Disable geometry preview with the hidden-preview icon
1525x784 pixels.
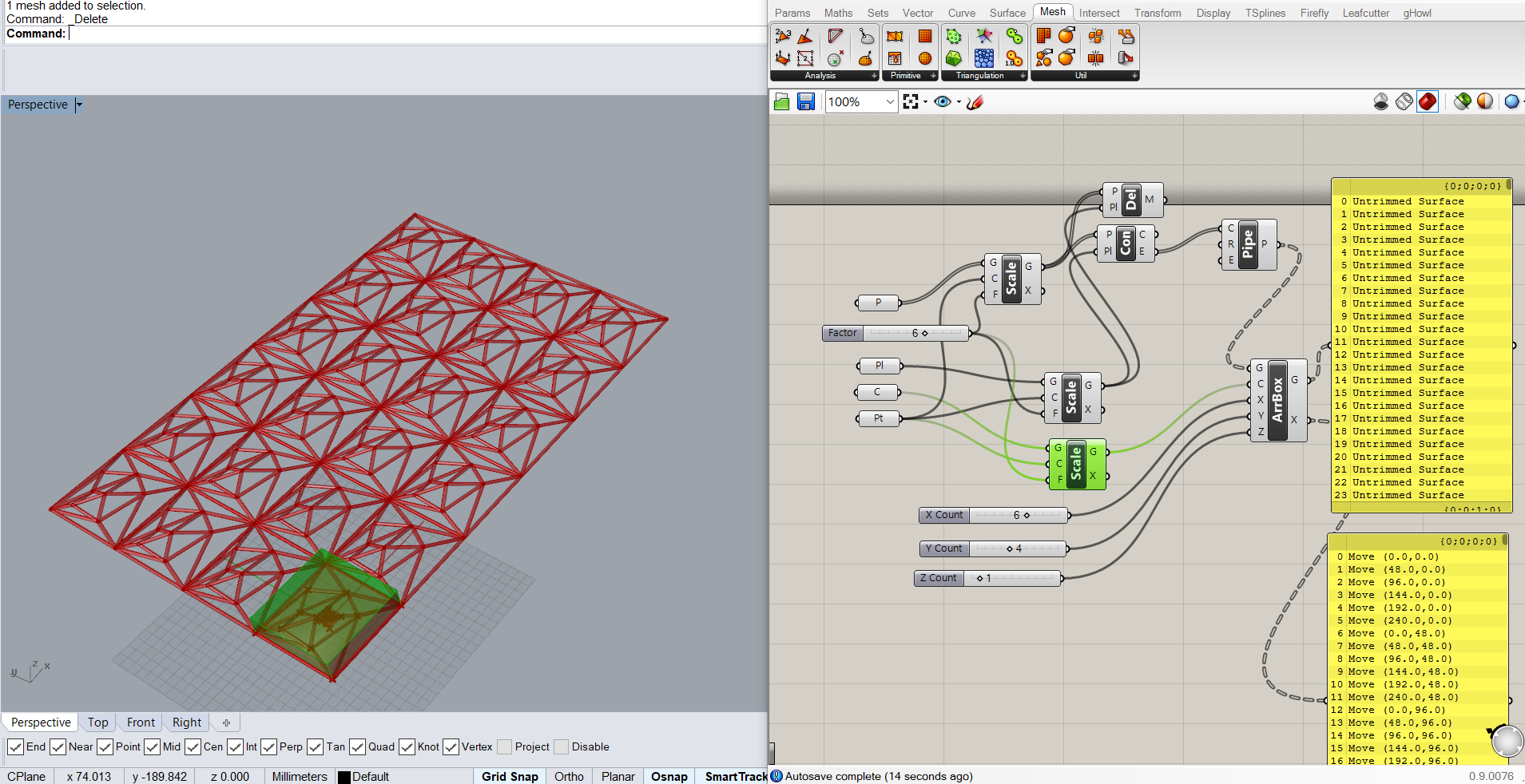[x=1381, y=101]
